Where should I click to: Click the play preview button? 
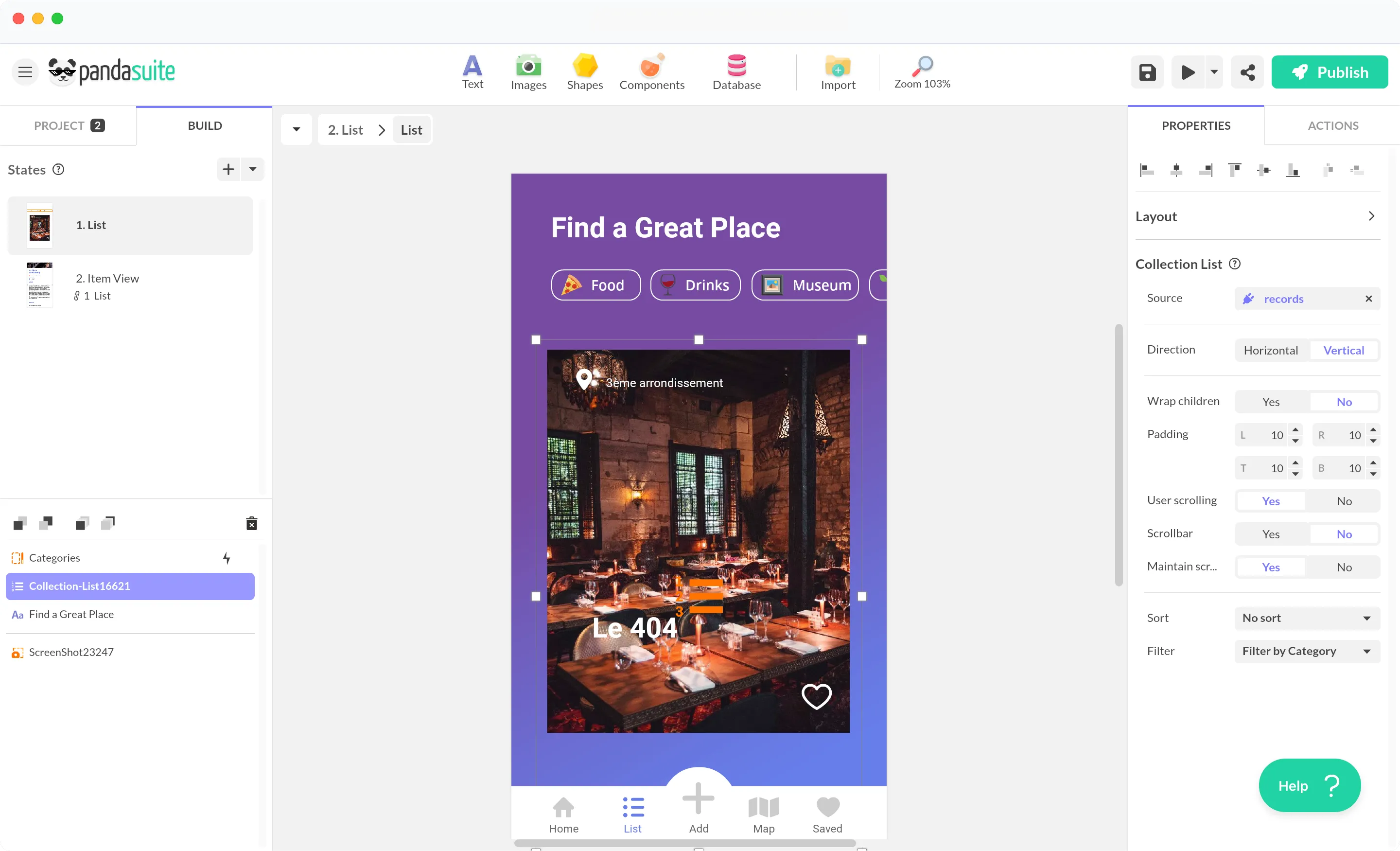[x=1188, y=72]
